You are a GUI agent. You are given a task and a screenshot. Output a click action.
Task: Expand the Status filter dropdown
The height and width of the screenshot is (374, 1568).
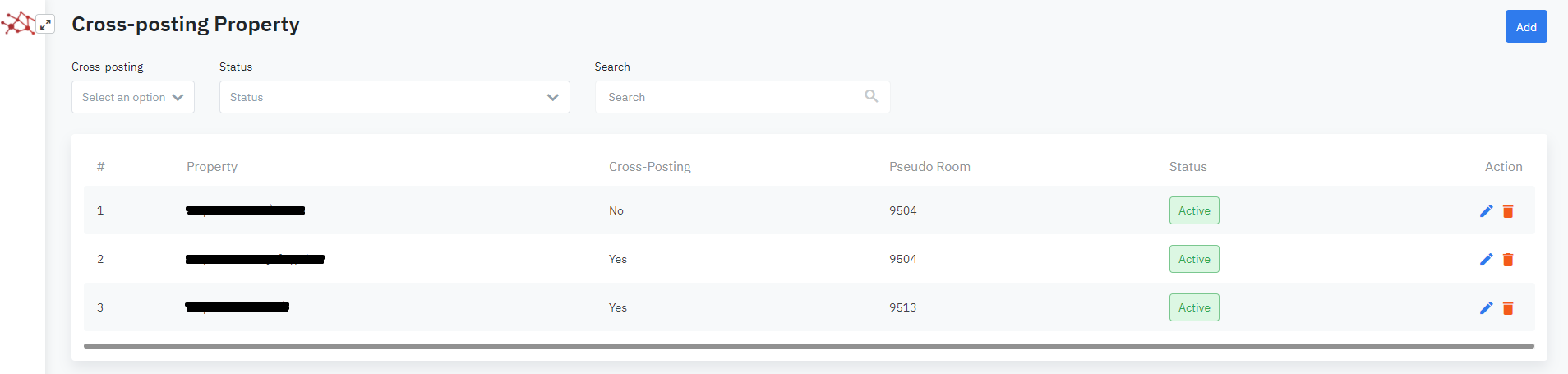tap(394, 97)
